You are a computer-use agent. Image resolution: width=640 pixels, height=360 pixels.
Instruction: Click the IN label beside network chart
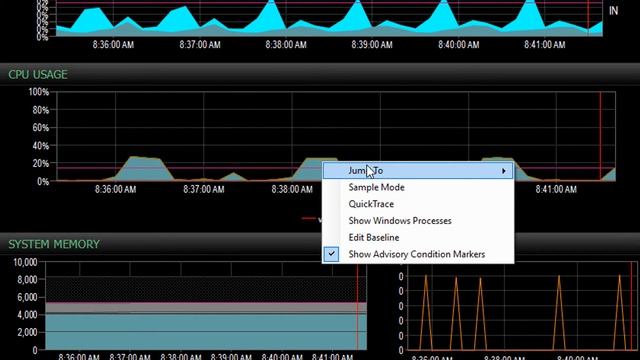613,11
